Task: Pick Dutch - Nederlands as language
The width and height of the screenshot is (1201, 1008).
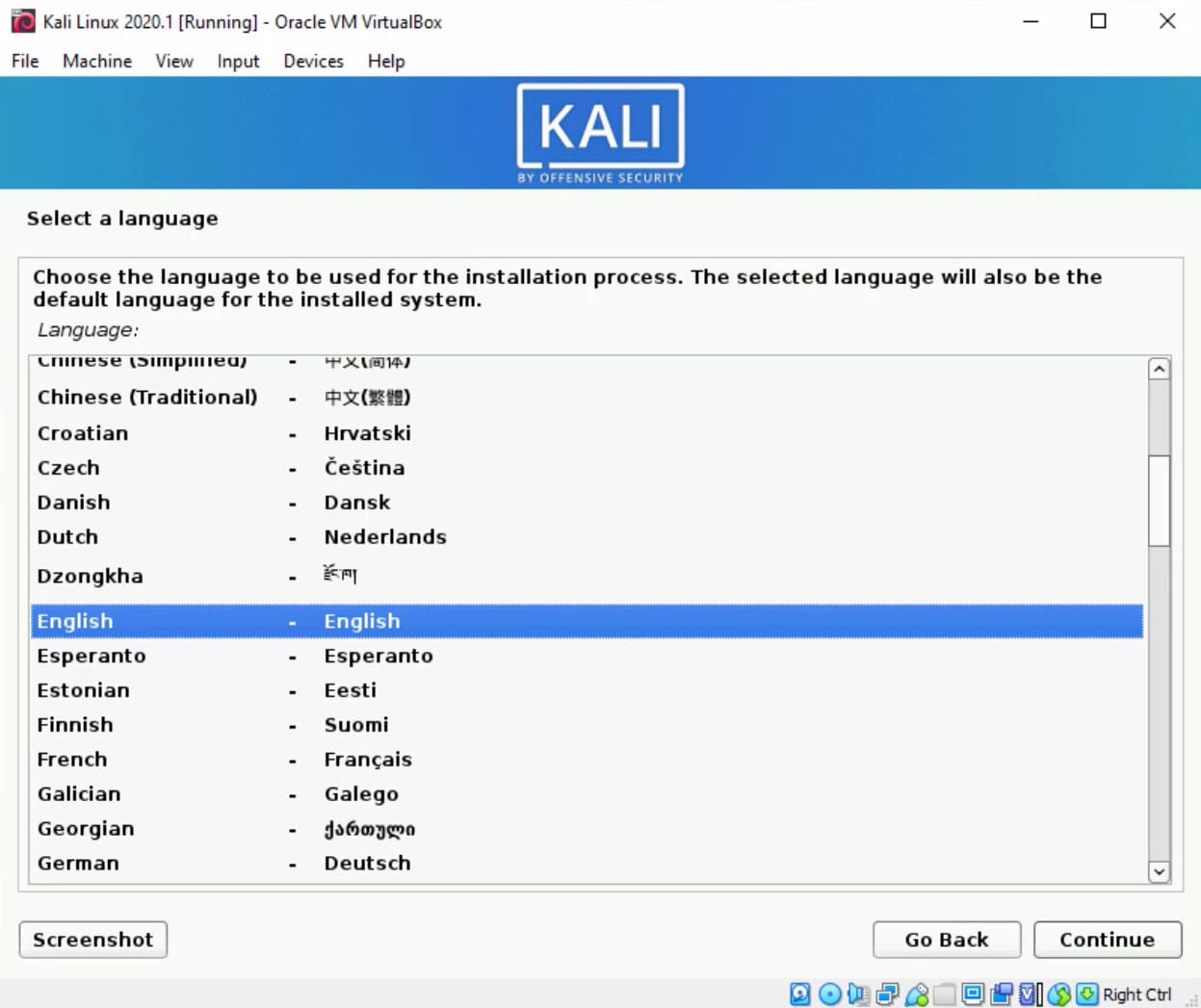Action: tap(587, 537)
